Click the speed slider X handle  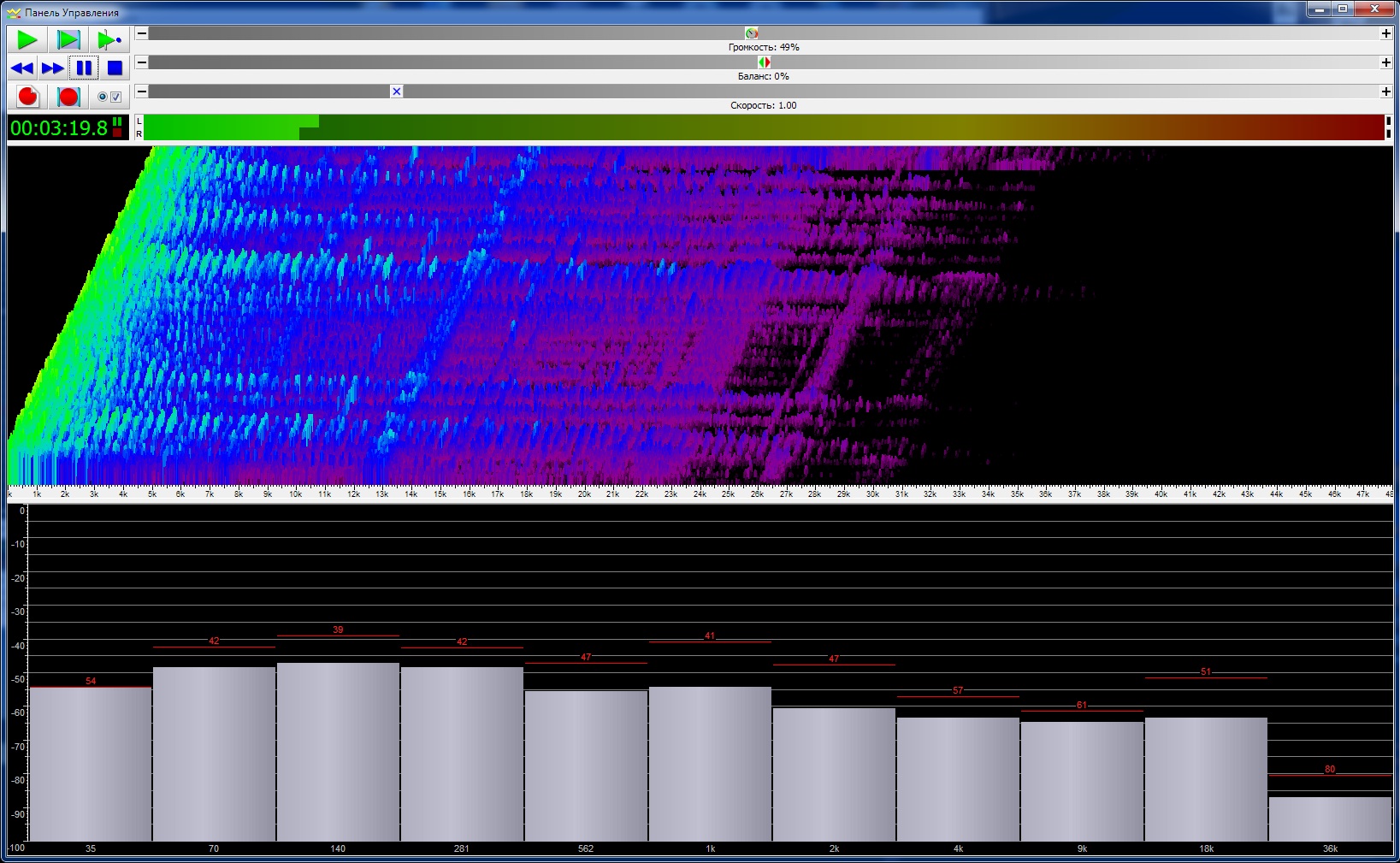[396, 92]
